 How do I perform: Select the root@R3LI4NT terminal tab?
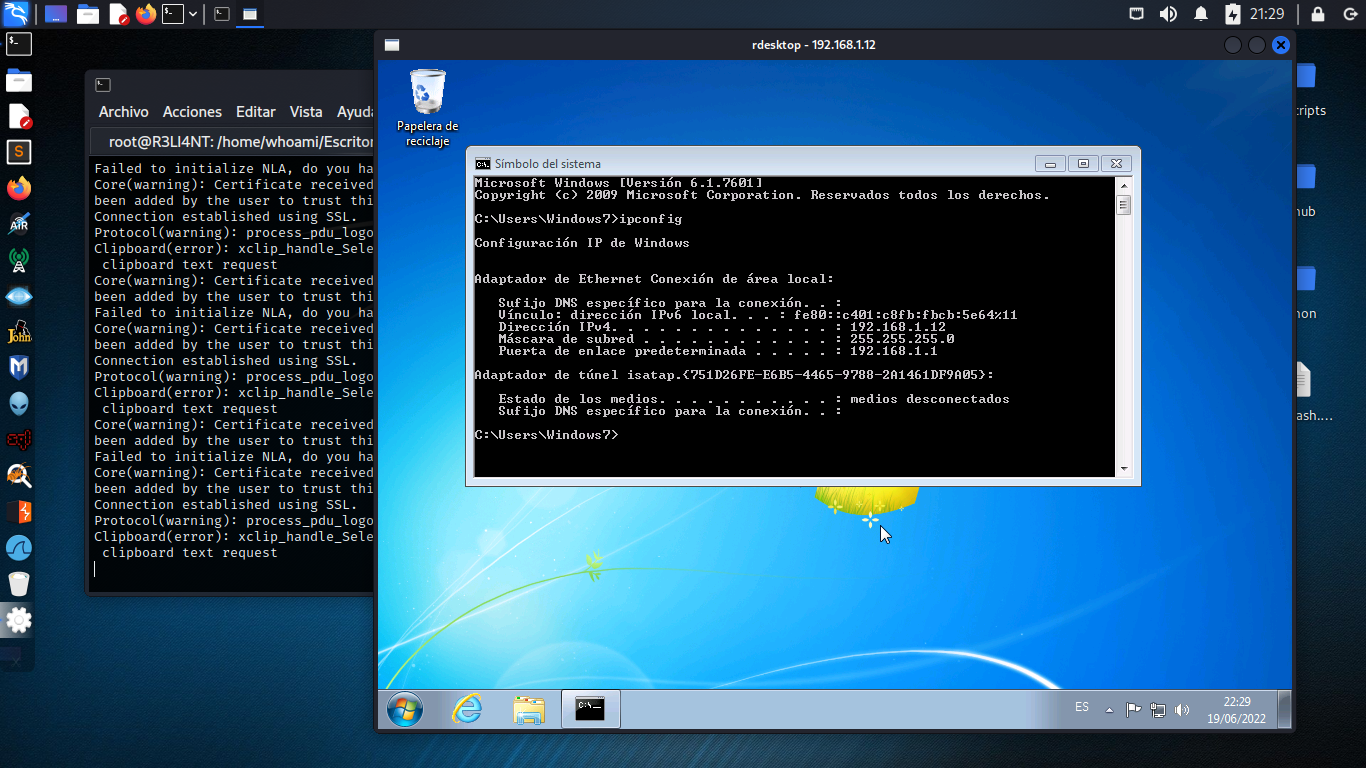click(x=232, y=142)
